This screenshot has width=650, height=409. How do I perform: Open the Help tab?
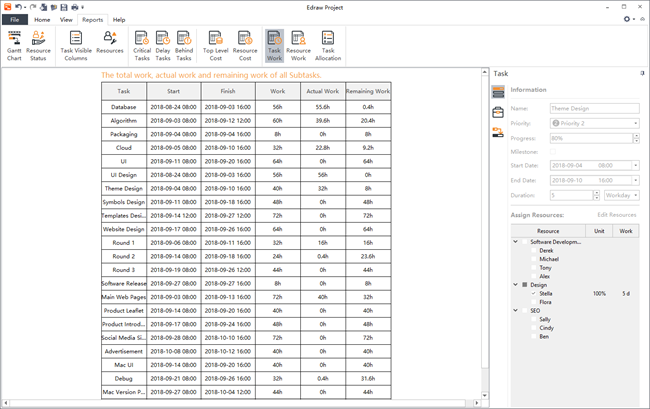pos(119,19)
